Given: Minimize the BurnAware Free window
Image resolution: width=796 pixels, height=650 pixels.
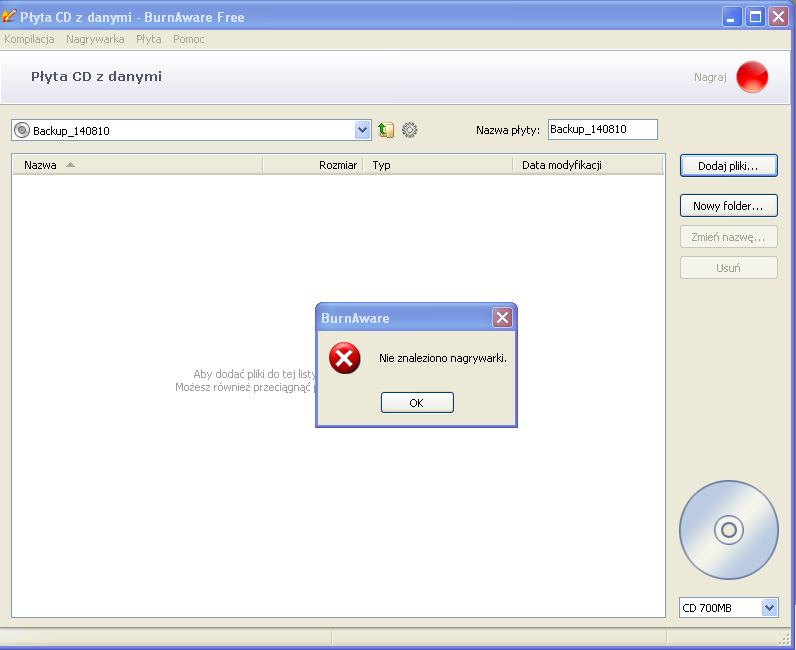Looking at the screenshot, I should [732, 17].
